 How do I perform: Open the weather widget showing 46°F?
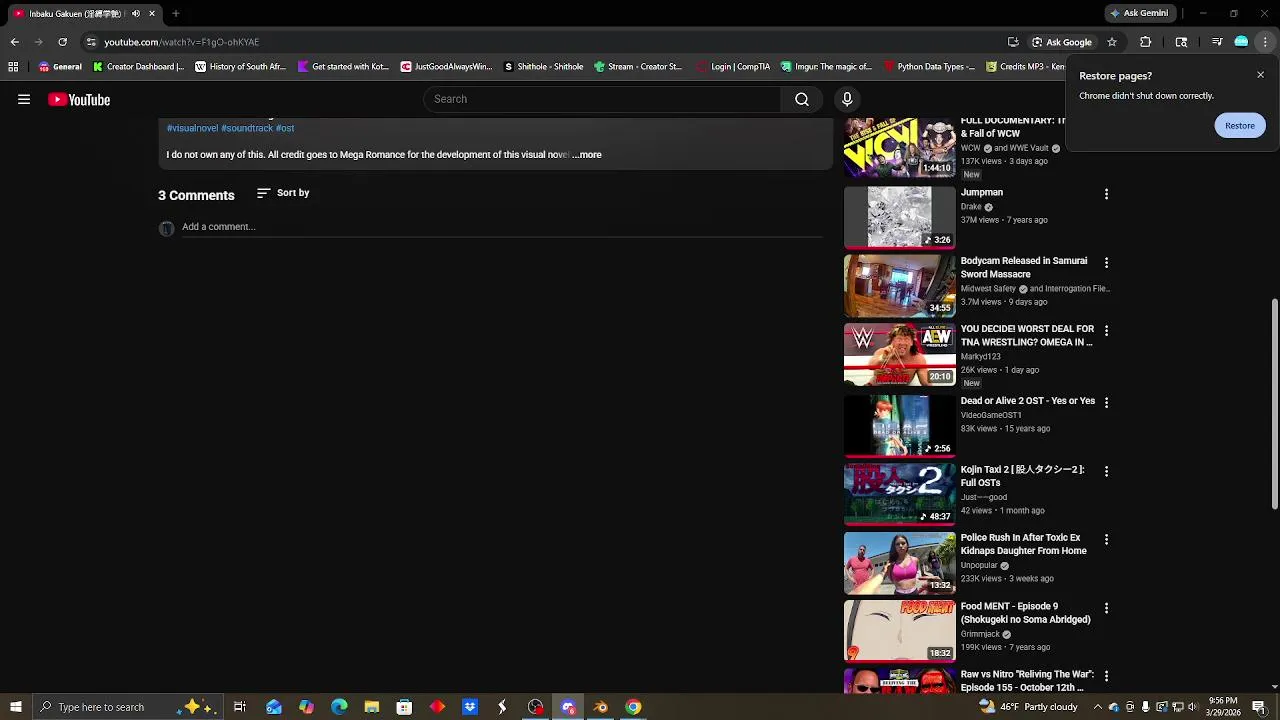pyautogui.click(x=1029, y=707)
